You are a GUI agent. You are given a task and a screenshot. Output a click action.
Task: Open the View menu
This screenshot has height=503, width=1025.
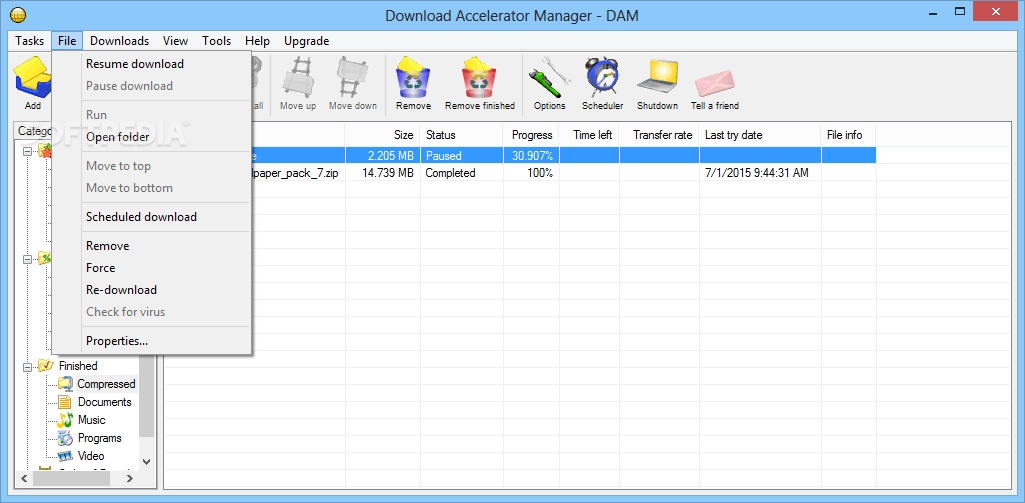pos(175,41)
